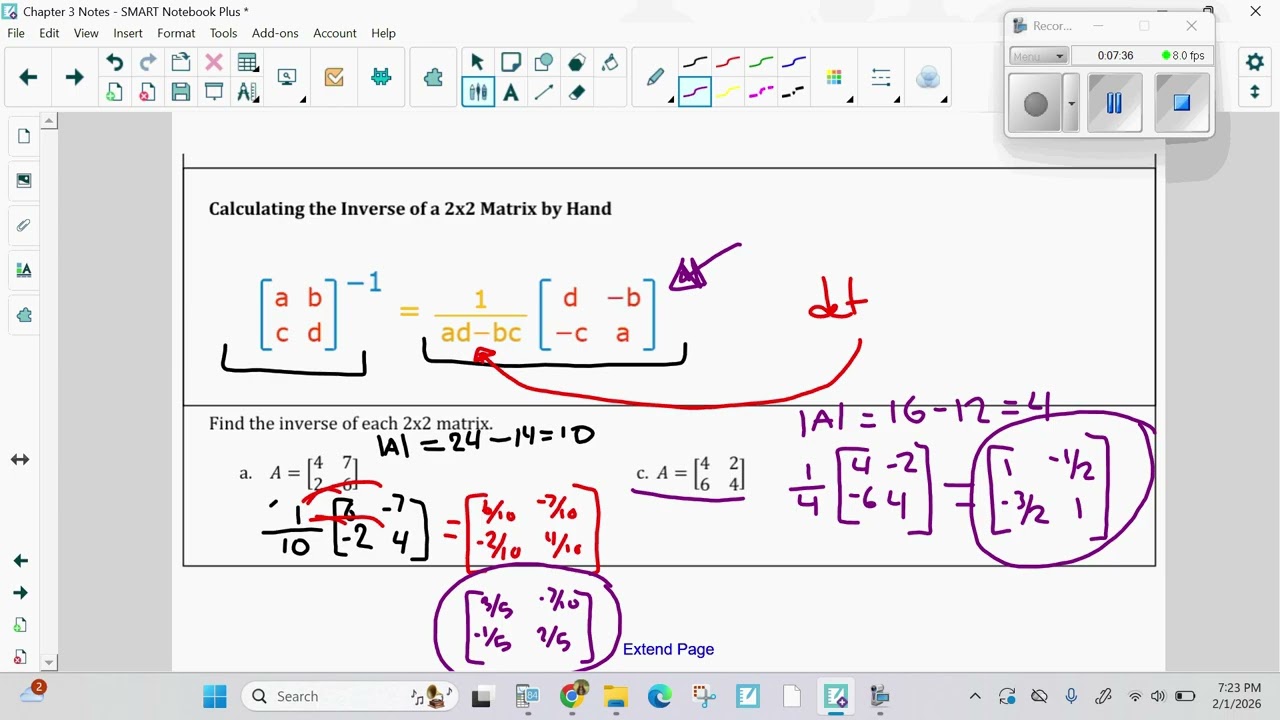Open the Edit menu
1280x720 pixels.
click(49, 33)
